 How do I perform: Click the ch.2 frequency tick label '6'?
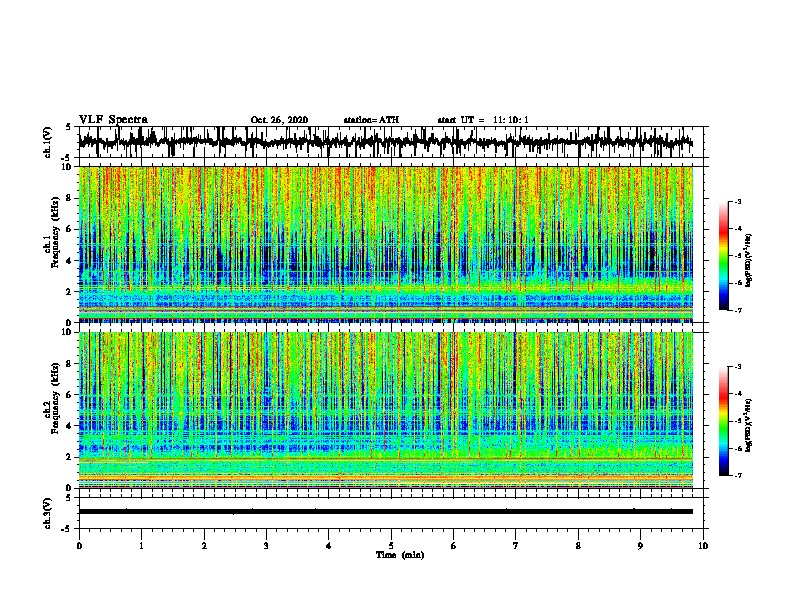click(70, 395)
